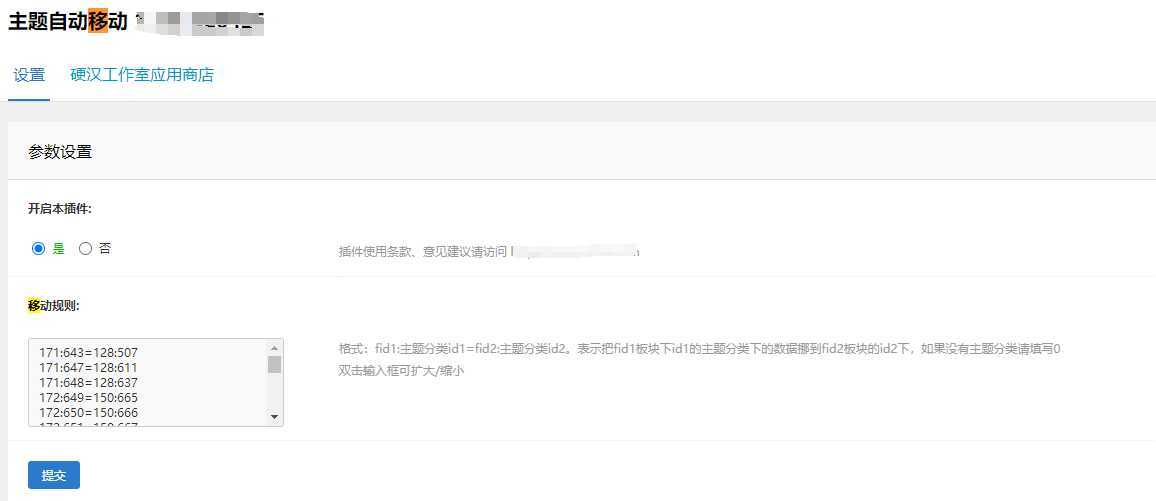1156x501 pixels.
Task: Place cursor on line 171:647=128:611
Action: point(88,368)
